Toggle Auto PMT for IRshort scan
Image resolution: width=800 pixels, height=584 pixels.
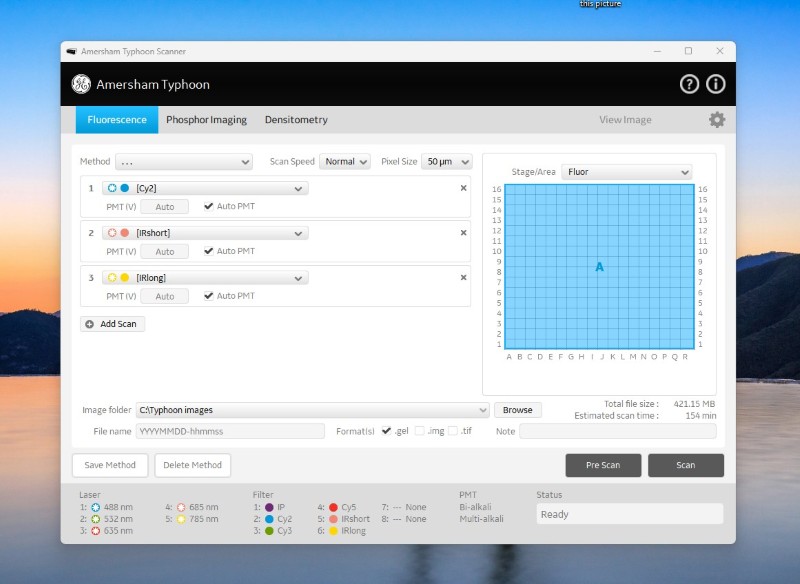coord(208,251)
